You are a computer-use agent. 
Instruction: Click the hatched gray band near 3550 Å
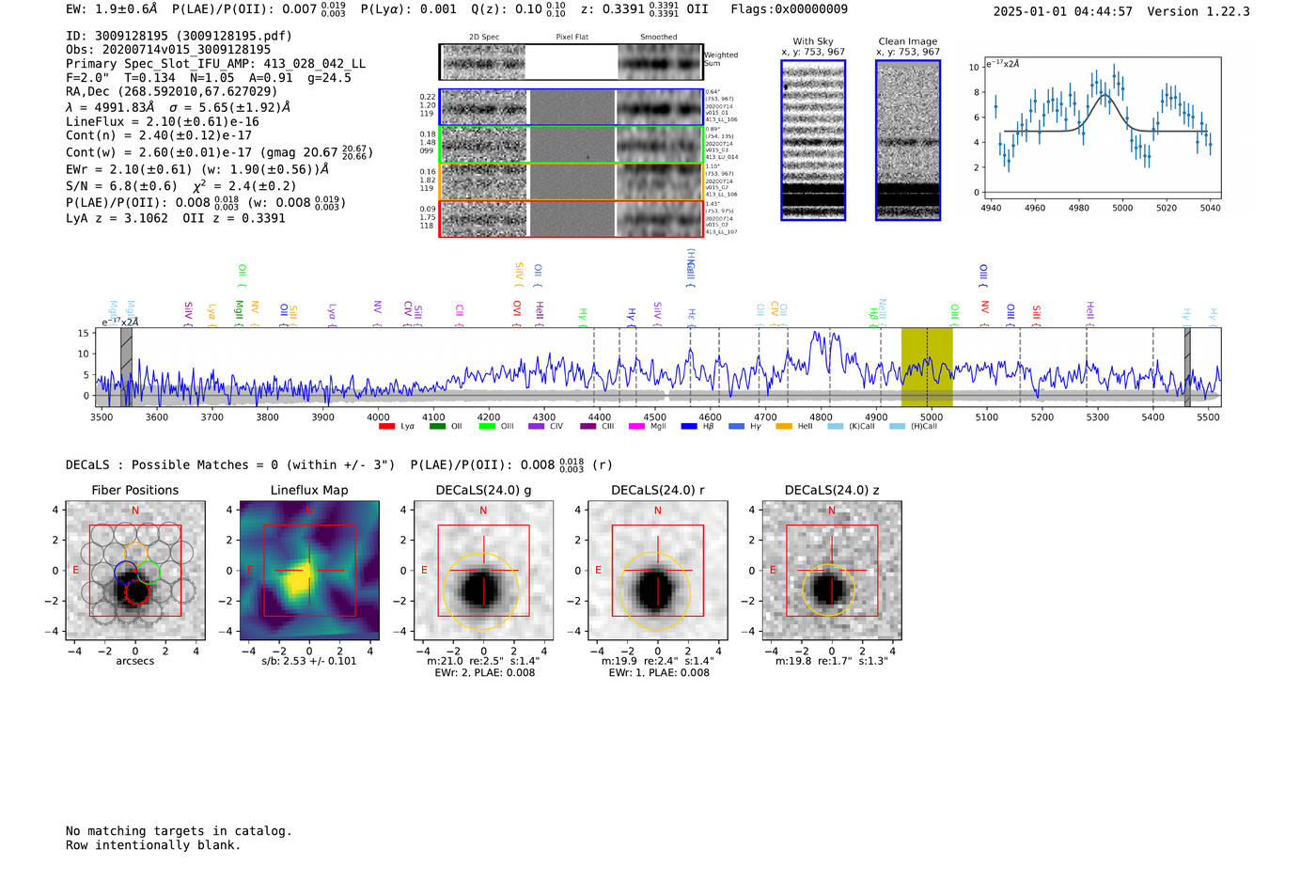click(126, 367)
